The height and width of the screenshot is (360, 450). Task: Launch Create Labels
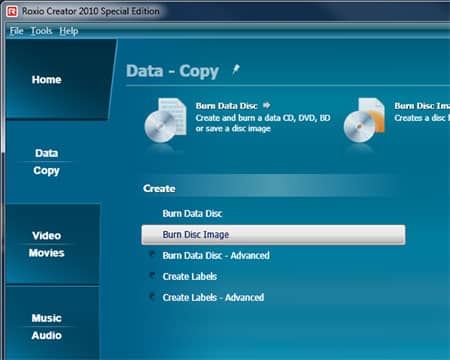click(x=190, y=276)
